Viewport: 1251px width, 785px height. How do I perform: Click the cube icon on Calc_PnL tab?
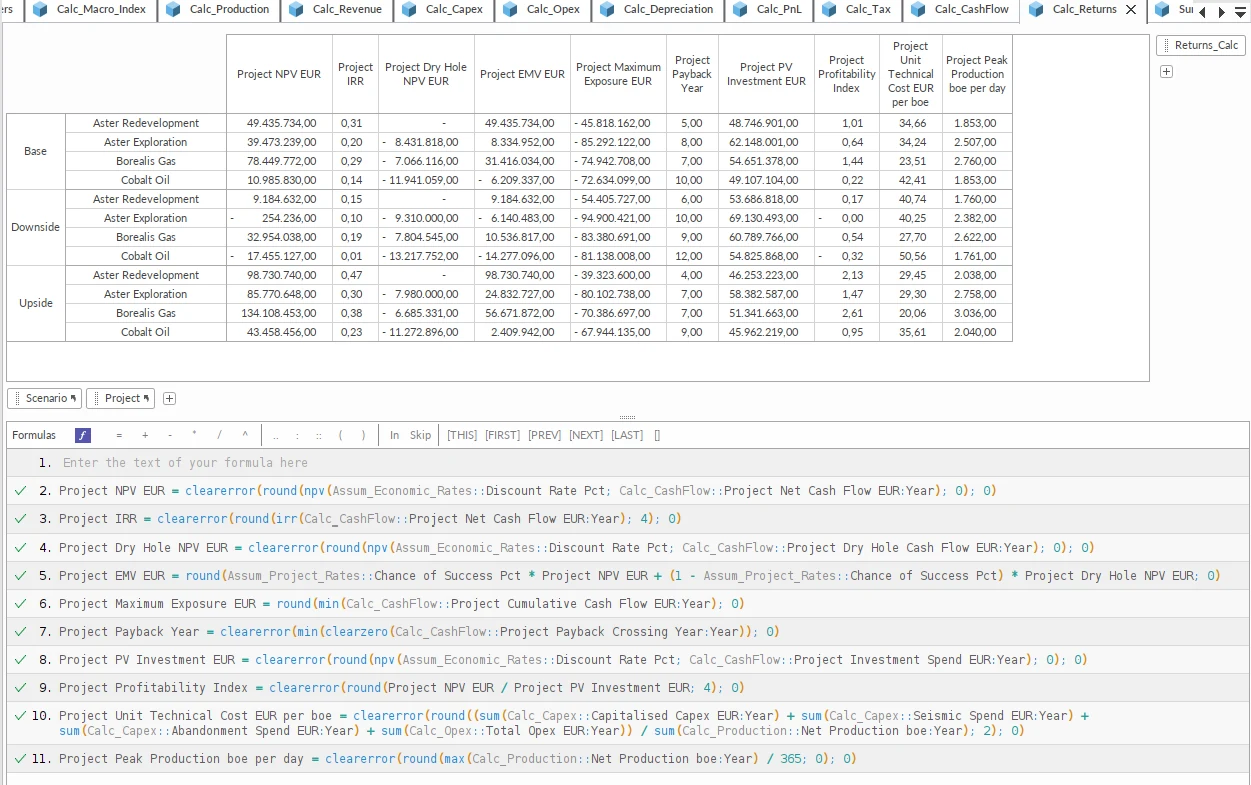tap(740, 10)
